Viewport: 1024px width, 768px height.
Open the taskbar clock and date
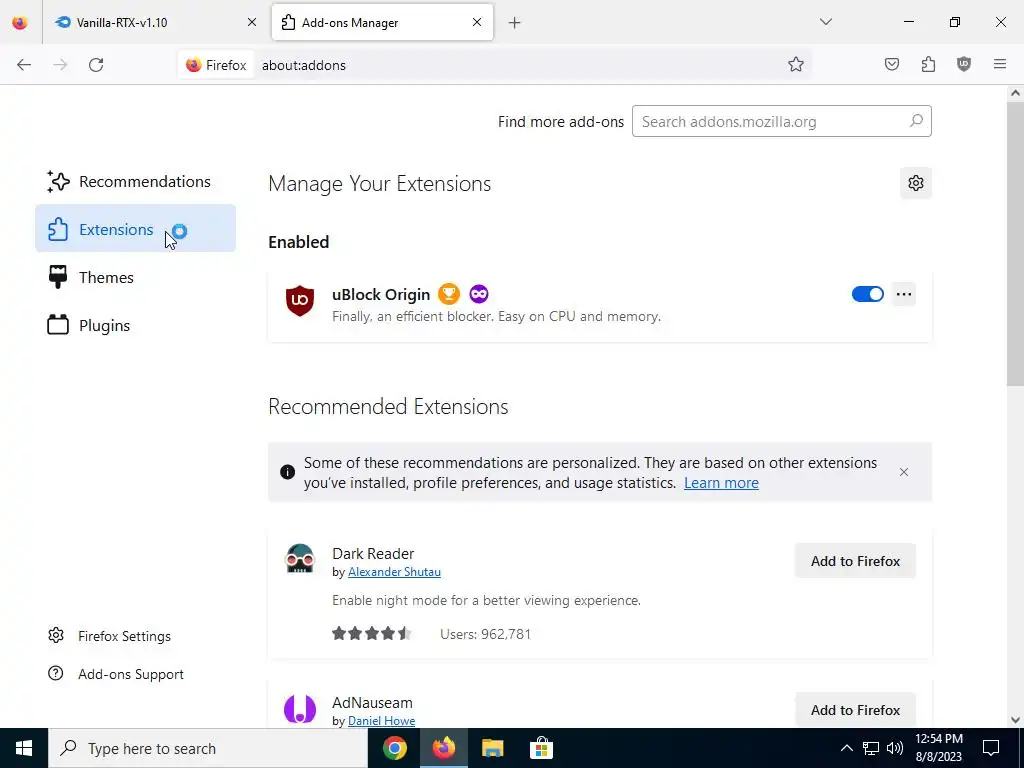coord(938,748)
